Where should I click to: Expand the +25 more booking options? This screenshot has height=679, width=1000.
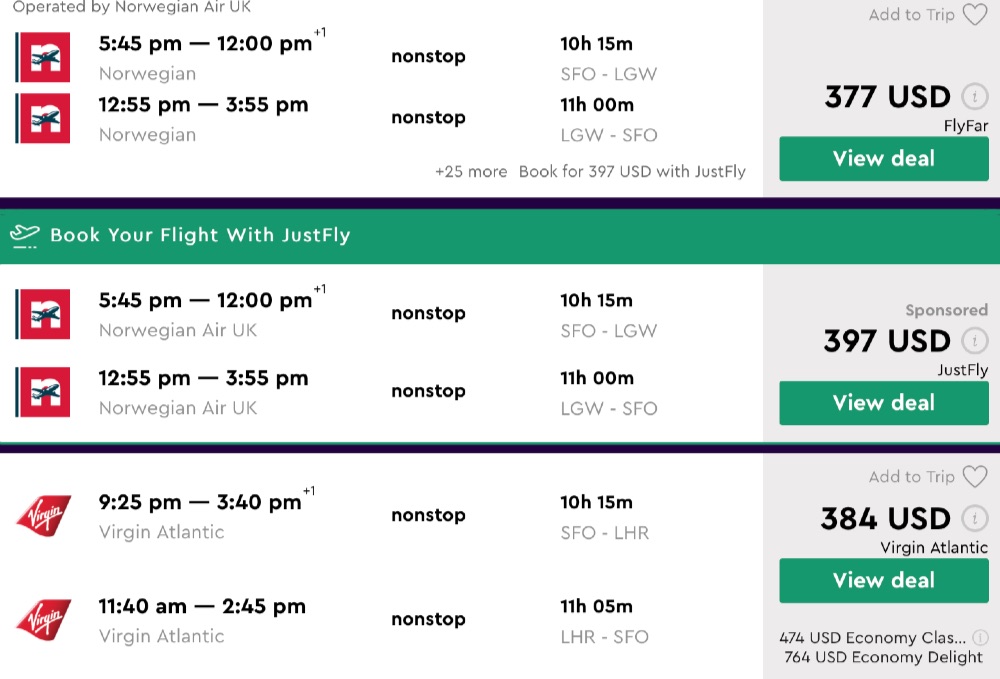click(471, 171)
